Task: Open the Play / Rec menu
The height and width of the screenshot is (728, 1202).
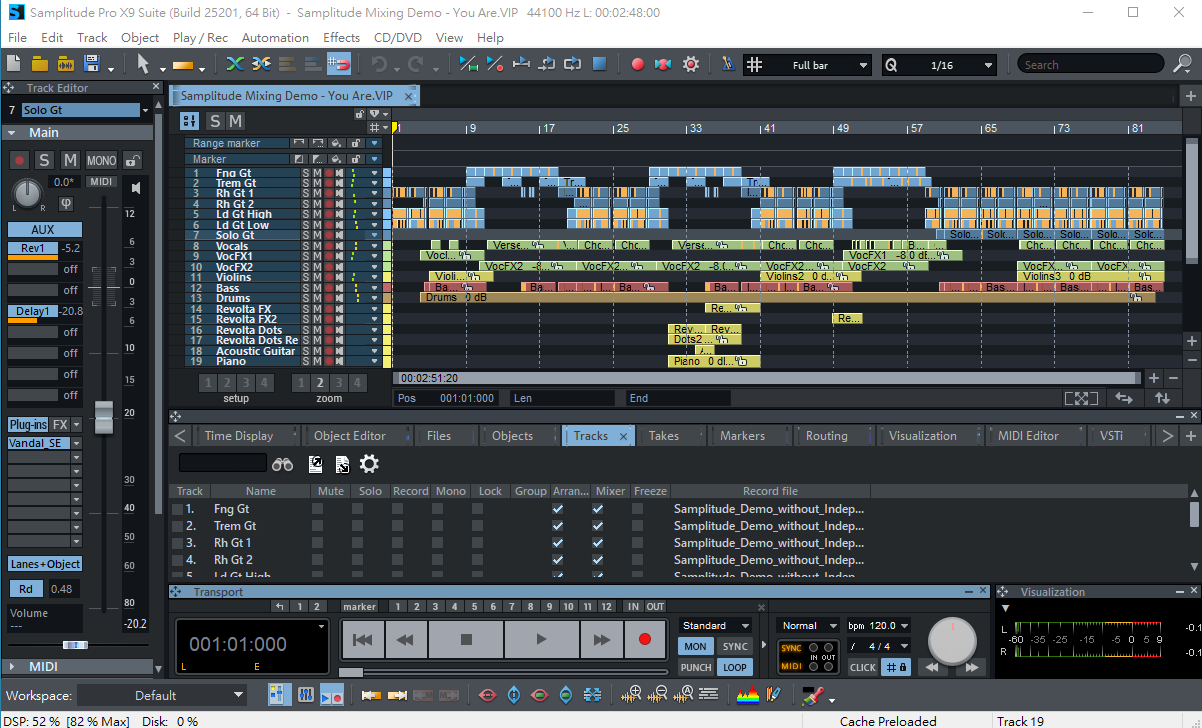Action: point(200,37)
